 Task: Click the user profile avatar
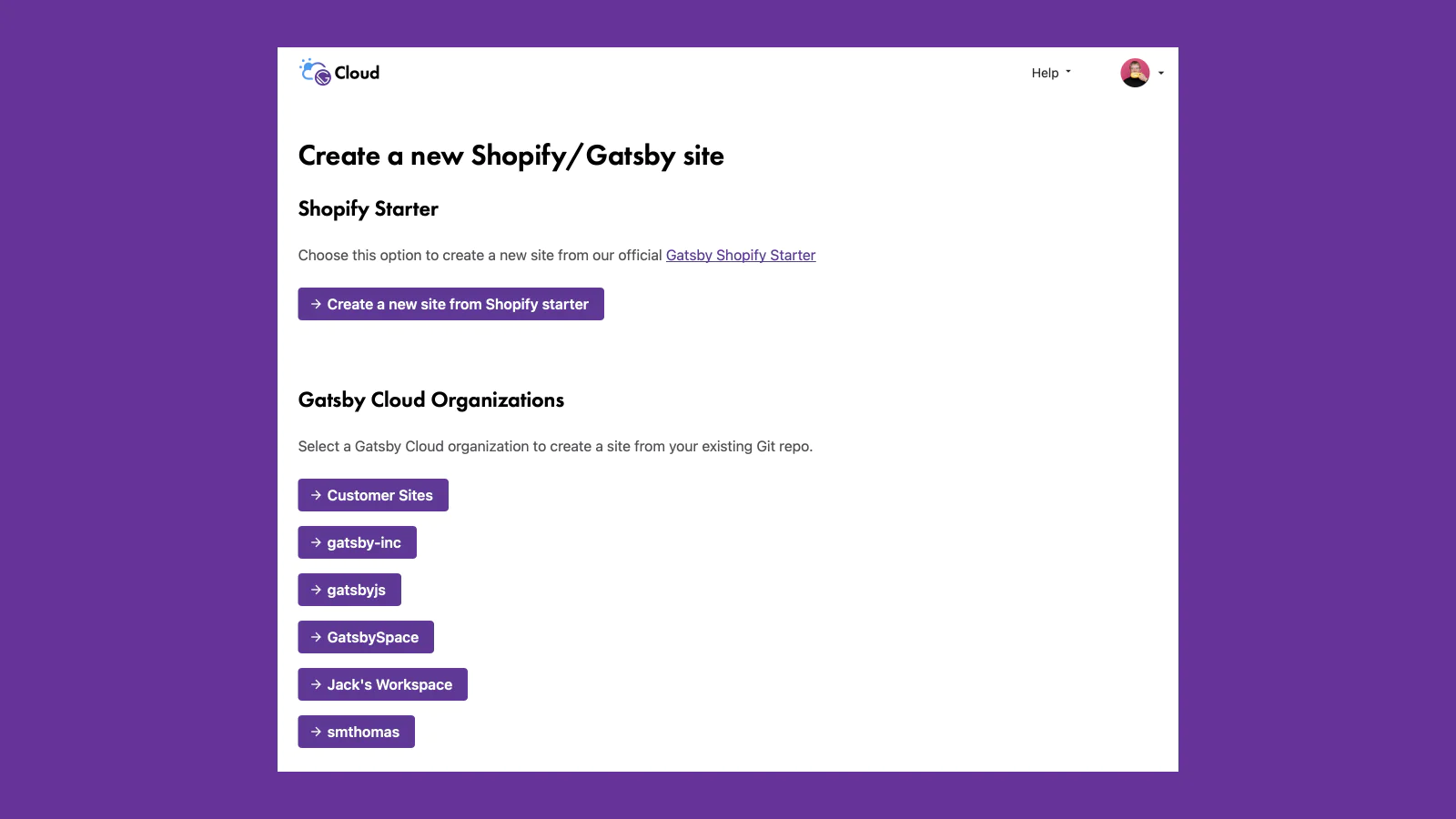pos(1135,73)
